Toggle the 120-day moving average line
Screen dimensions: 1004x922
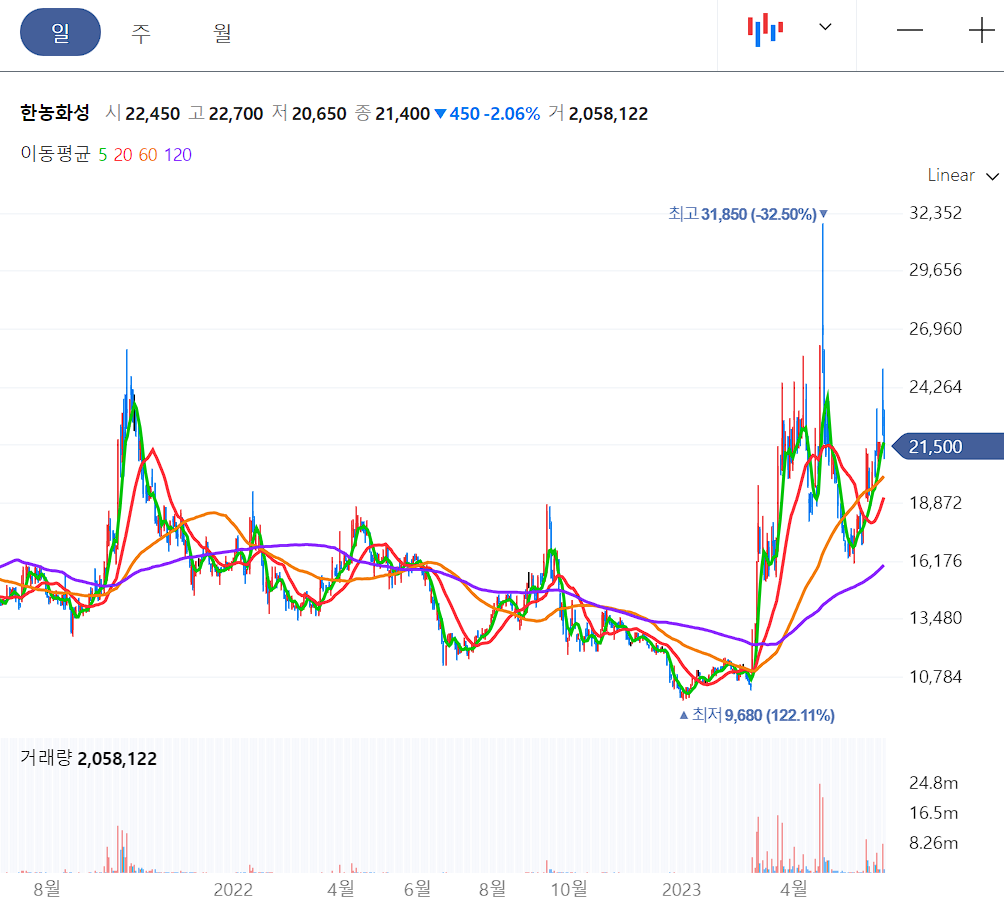pyautogui.click(x=177, y=155)
